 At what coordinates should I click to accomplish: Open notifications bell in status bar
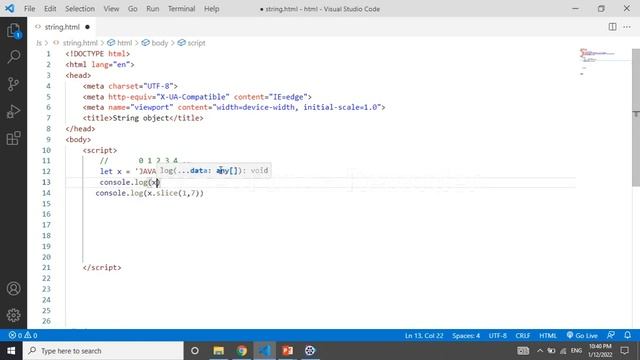pyautogui.click(x=627, y=335)
